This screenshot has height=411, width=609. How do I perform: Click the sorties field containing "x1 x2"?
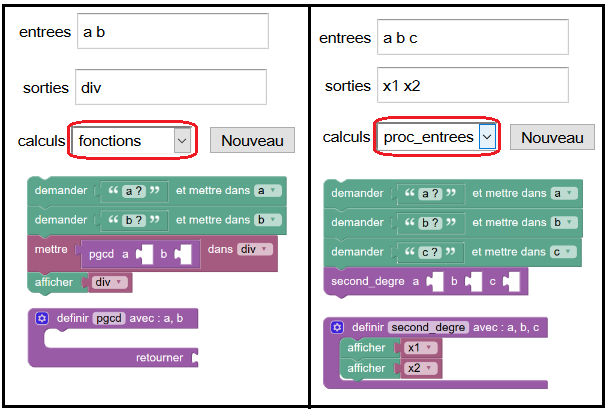point(473,85)
